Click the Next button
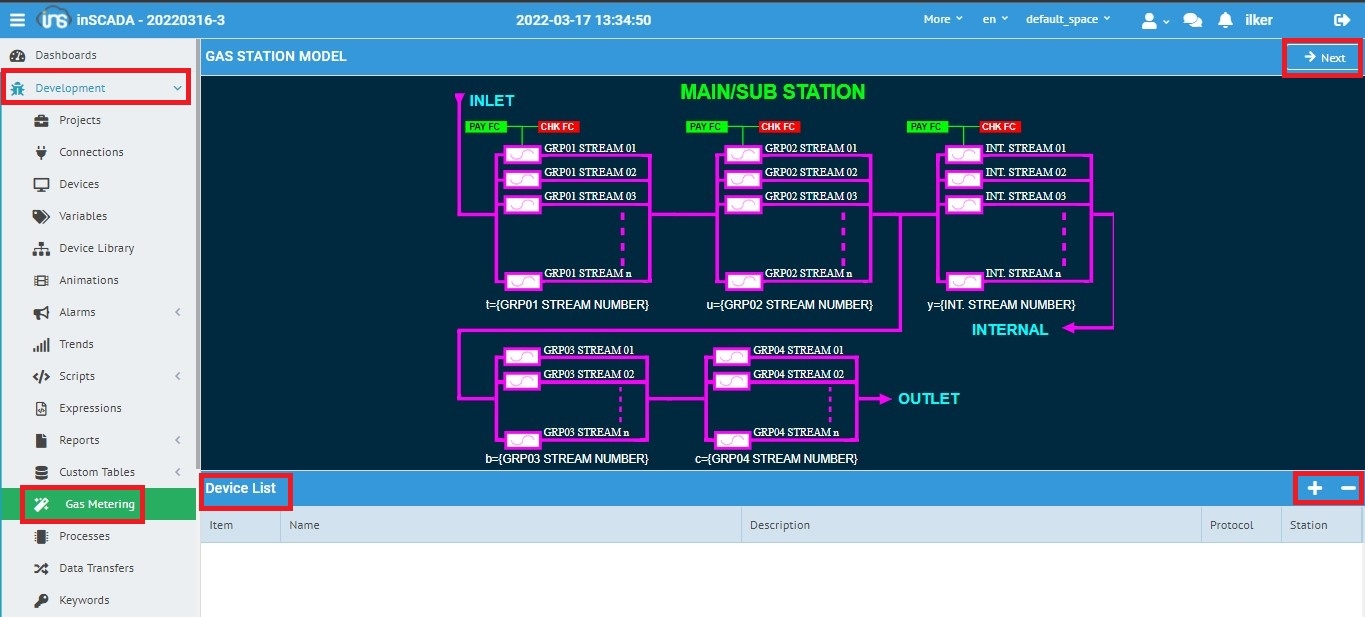The width and height of the screenshot is (1365, 617). click(1323, 58)
